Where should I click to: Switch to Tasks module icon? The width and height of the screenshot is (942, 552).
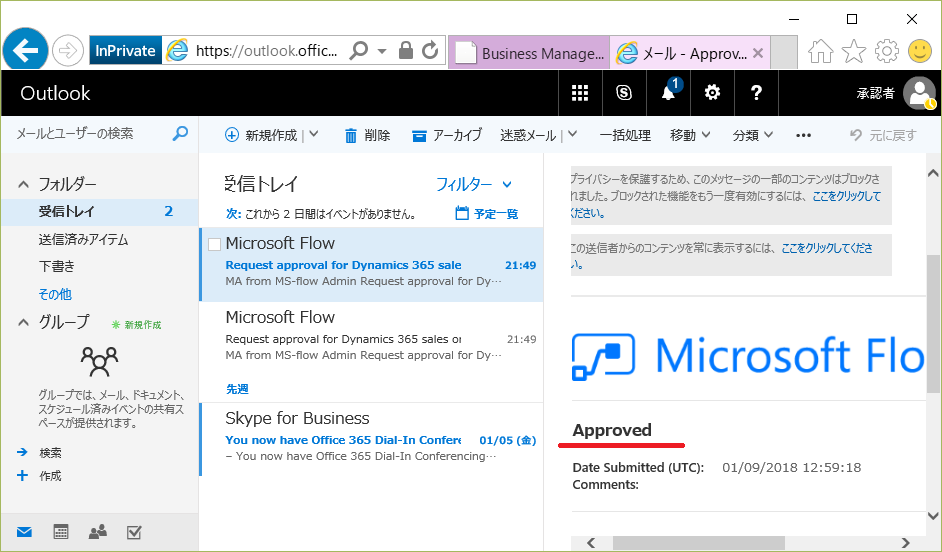click(134, 532)
